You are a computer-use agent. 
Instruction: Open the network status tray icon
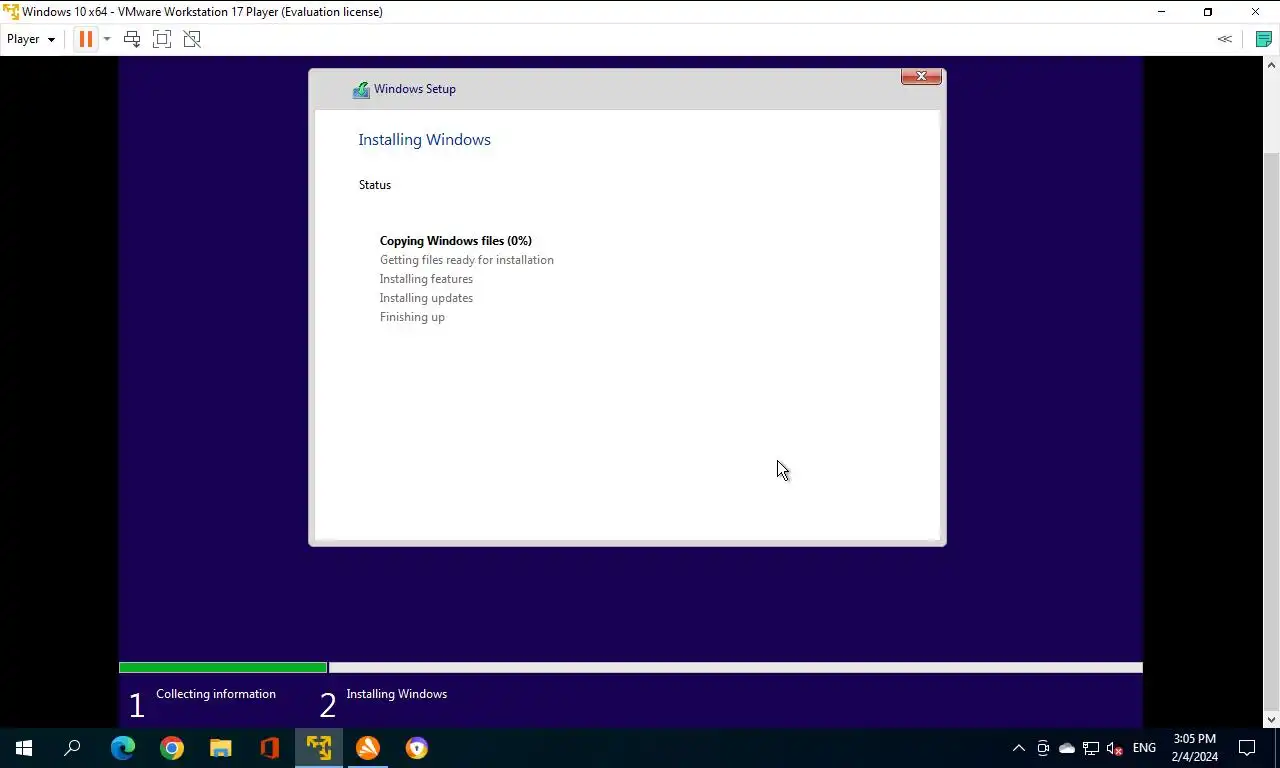(1091, 748)
